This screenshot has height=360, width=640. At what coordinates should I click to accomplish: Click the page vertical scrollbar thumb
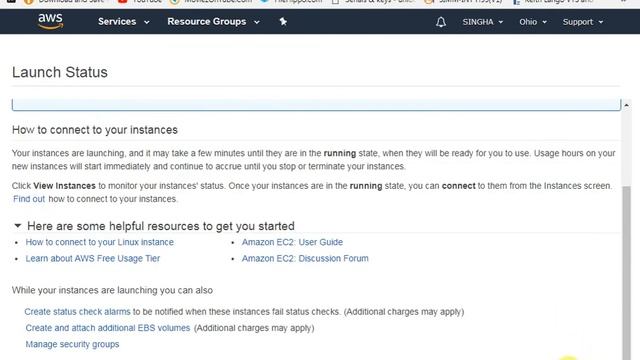pos(627,273)
